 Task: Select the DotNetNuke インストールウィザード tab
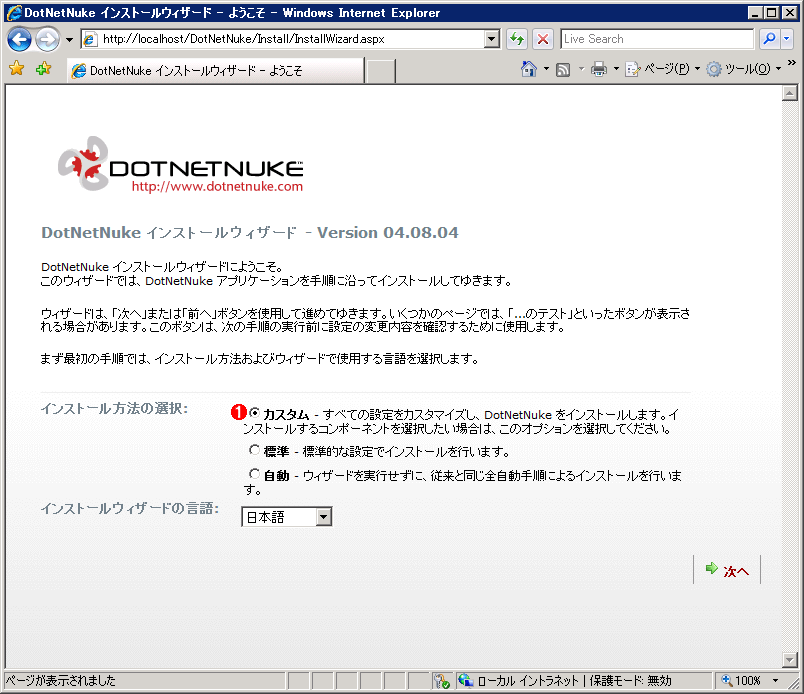point(215,70)
